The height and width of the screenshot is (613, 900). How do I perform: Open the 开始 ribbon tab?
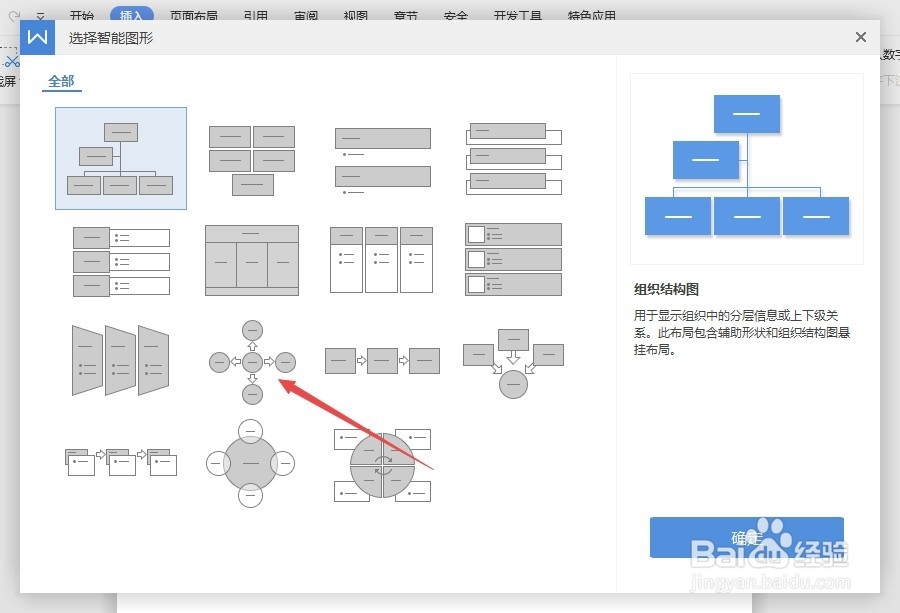[x=82, y=15]
